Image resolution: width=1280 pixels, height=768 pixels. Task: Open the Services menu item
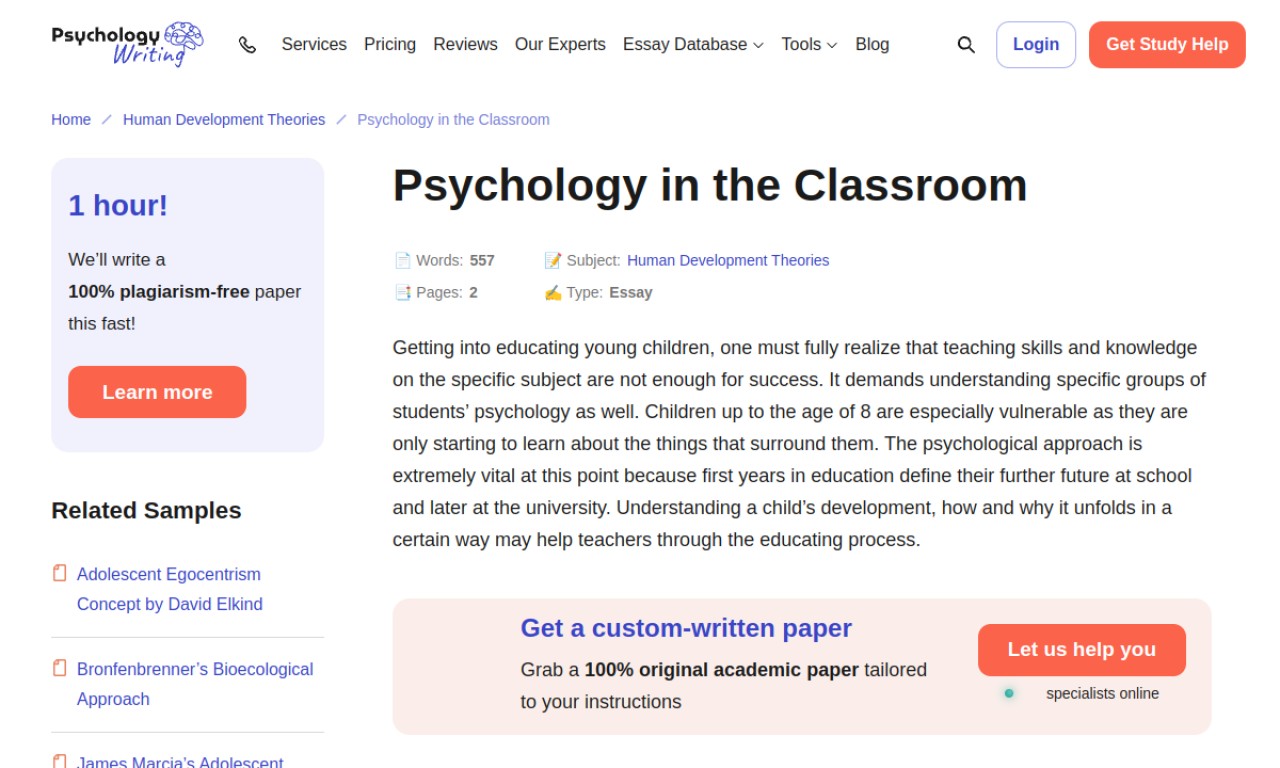pyautogui.click(x=314, y=44)
